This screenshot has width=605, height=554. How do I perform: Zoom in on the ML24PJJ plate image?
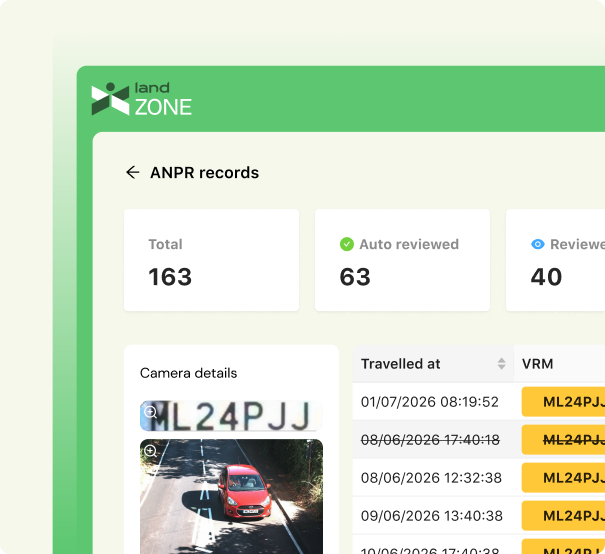click(150, 412)
